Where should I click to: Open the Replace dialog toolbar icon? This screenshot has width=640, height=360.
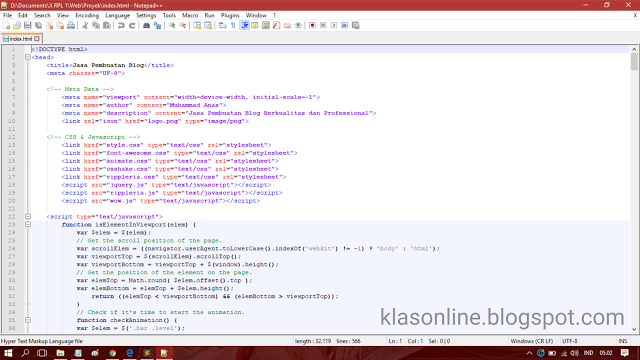click(157, 25)
